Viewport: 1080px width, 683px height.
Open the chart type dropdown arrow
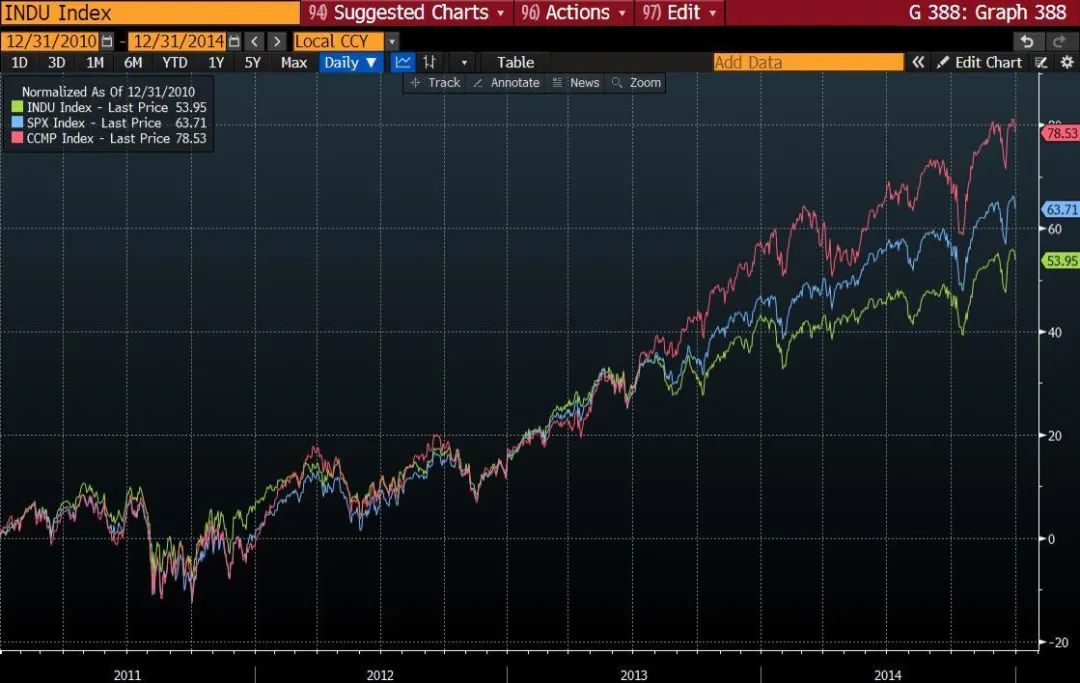coord(464,63)
